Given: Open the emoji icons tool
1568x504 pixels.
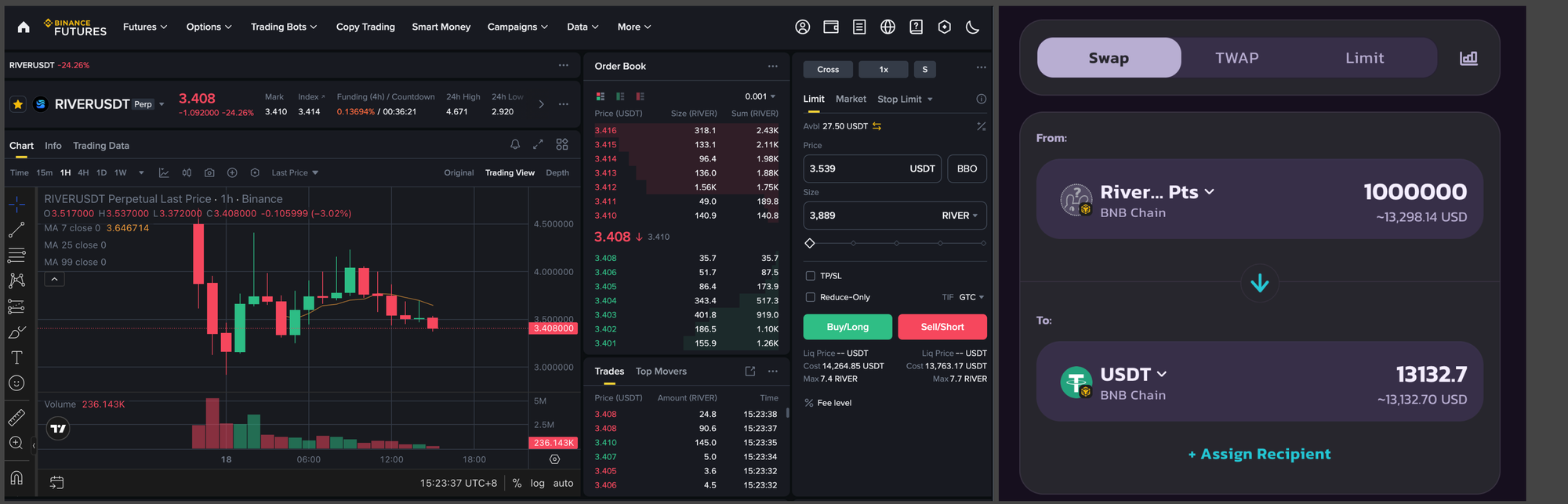Looking at the screenshot, I should pyautogui.click(x=16, y=383).
